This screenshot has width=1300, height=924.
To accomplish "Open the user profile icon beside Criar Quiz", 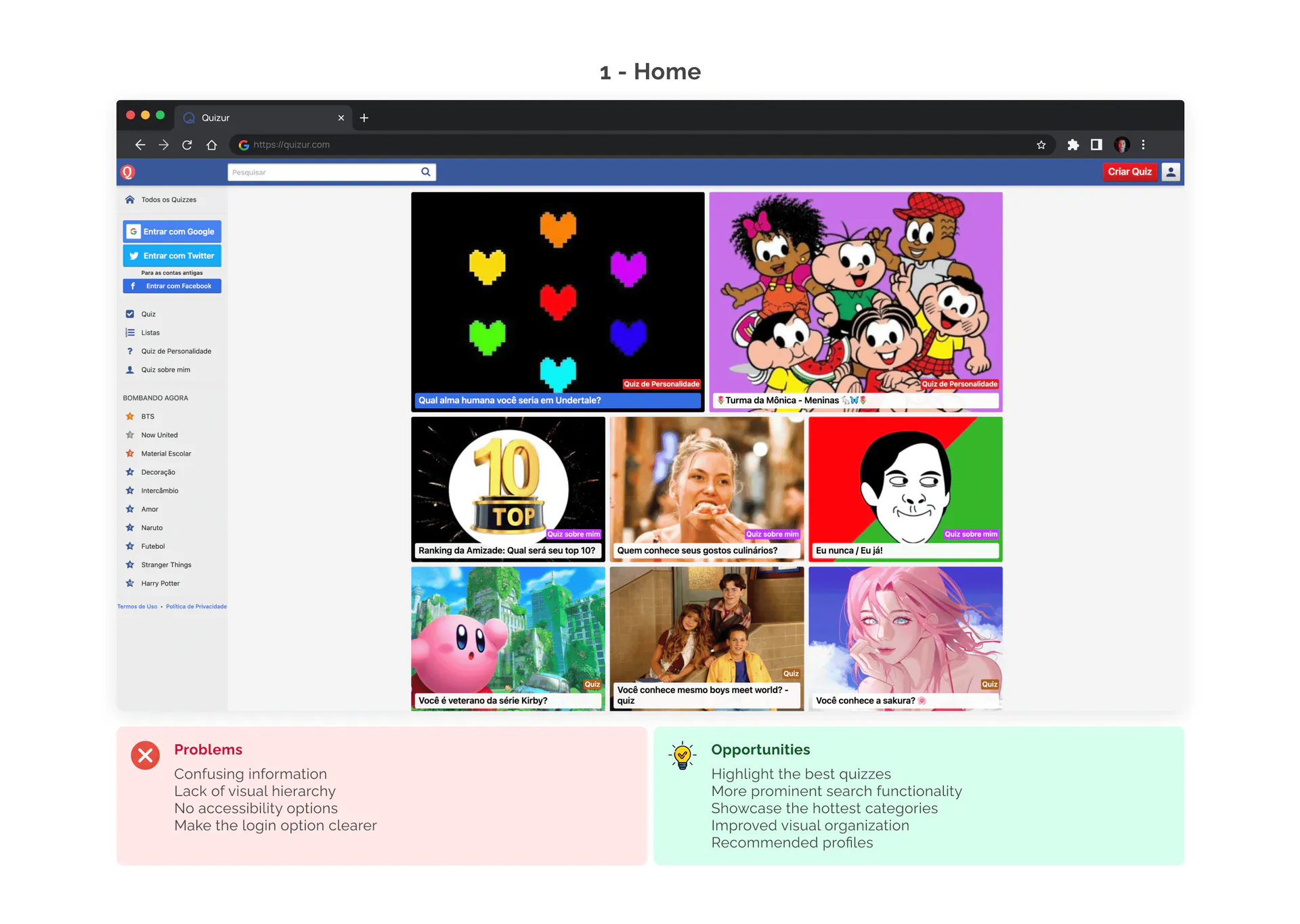I will click(1171, 172).
